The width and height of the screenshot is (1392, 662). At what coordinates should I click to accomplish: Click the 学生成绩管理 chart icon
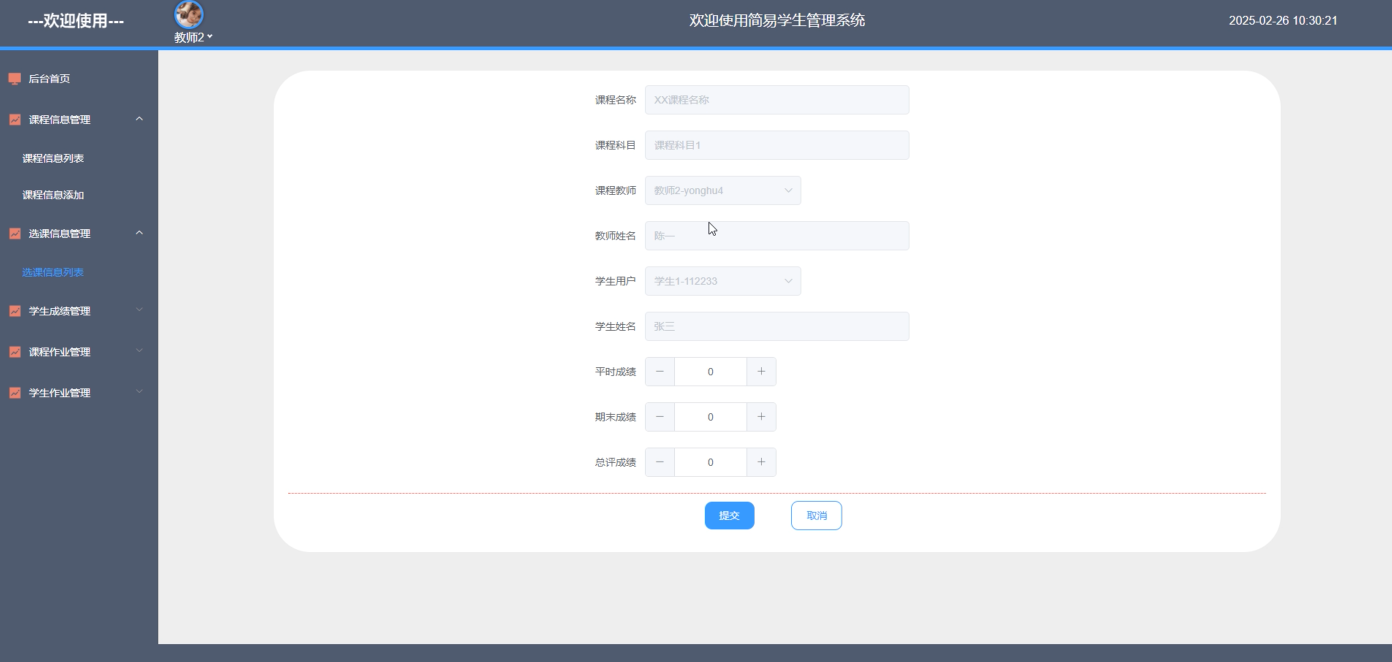(15, 311)
